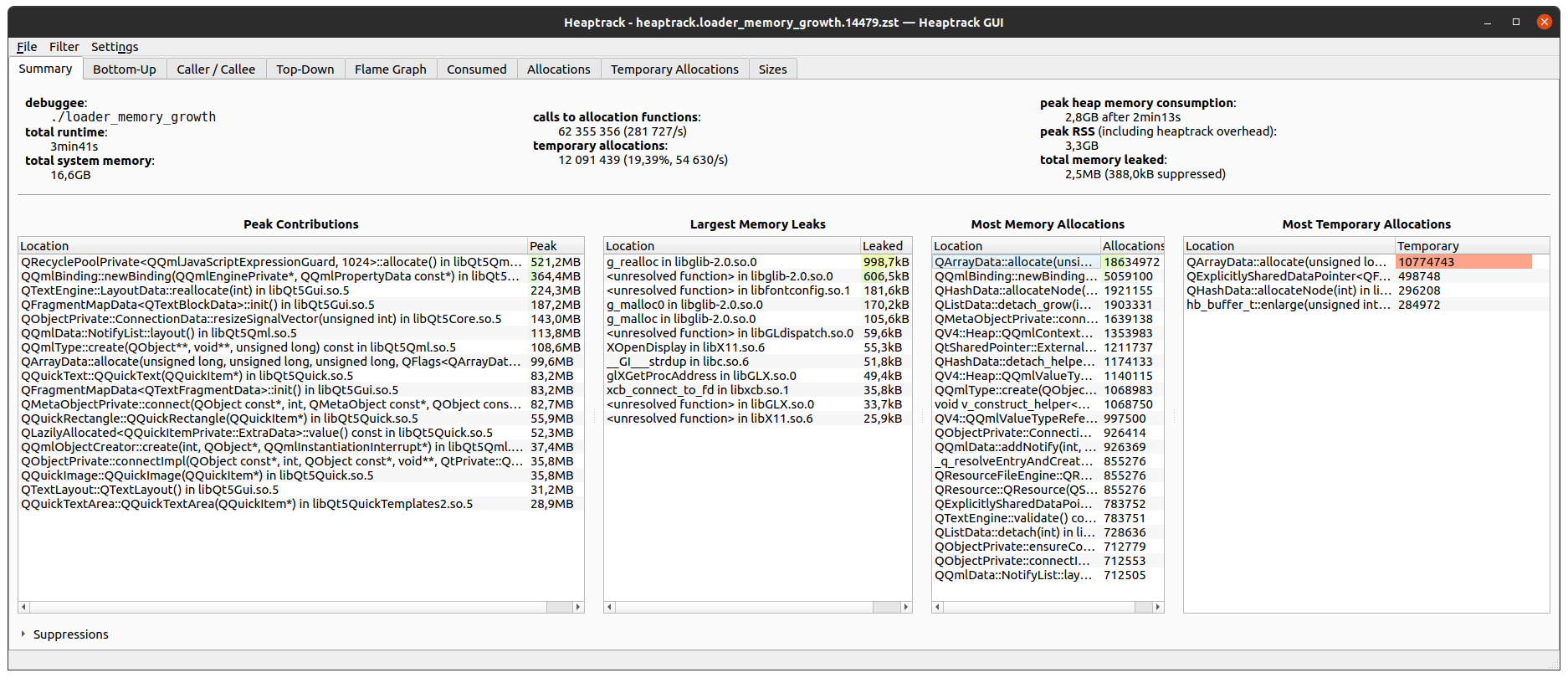The width and height of the screenshot is (1568, 678).
Task: Click the 521,2MB peak value cell
Action: tap(556, 262)
